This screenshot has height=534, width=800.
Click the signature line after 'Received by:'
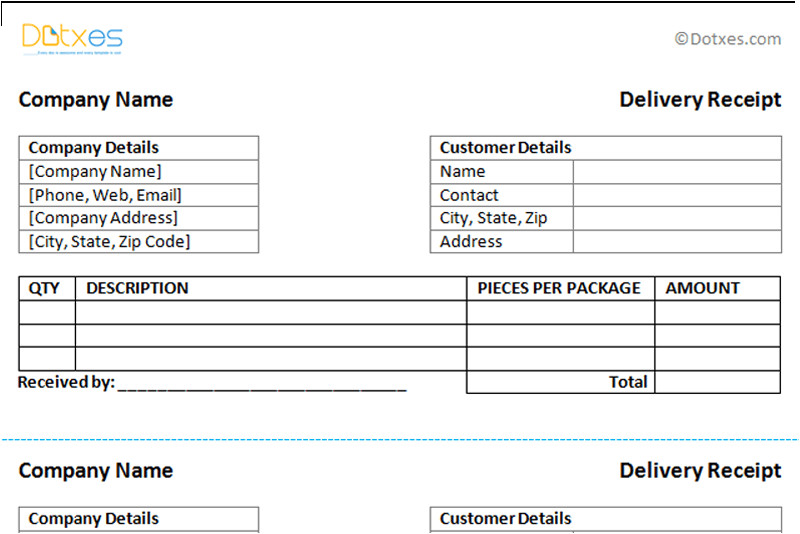(x=262, y=388)
